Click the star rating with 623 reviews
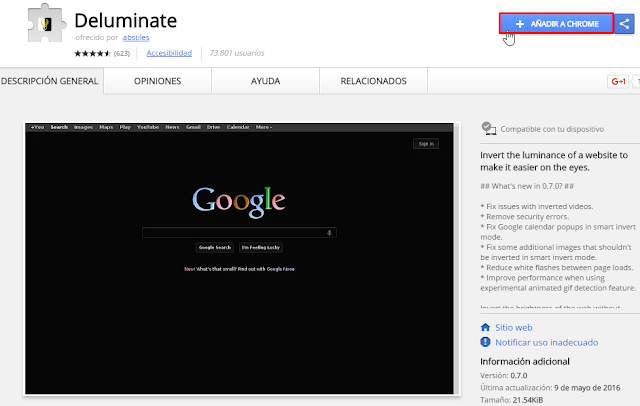 102,53
